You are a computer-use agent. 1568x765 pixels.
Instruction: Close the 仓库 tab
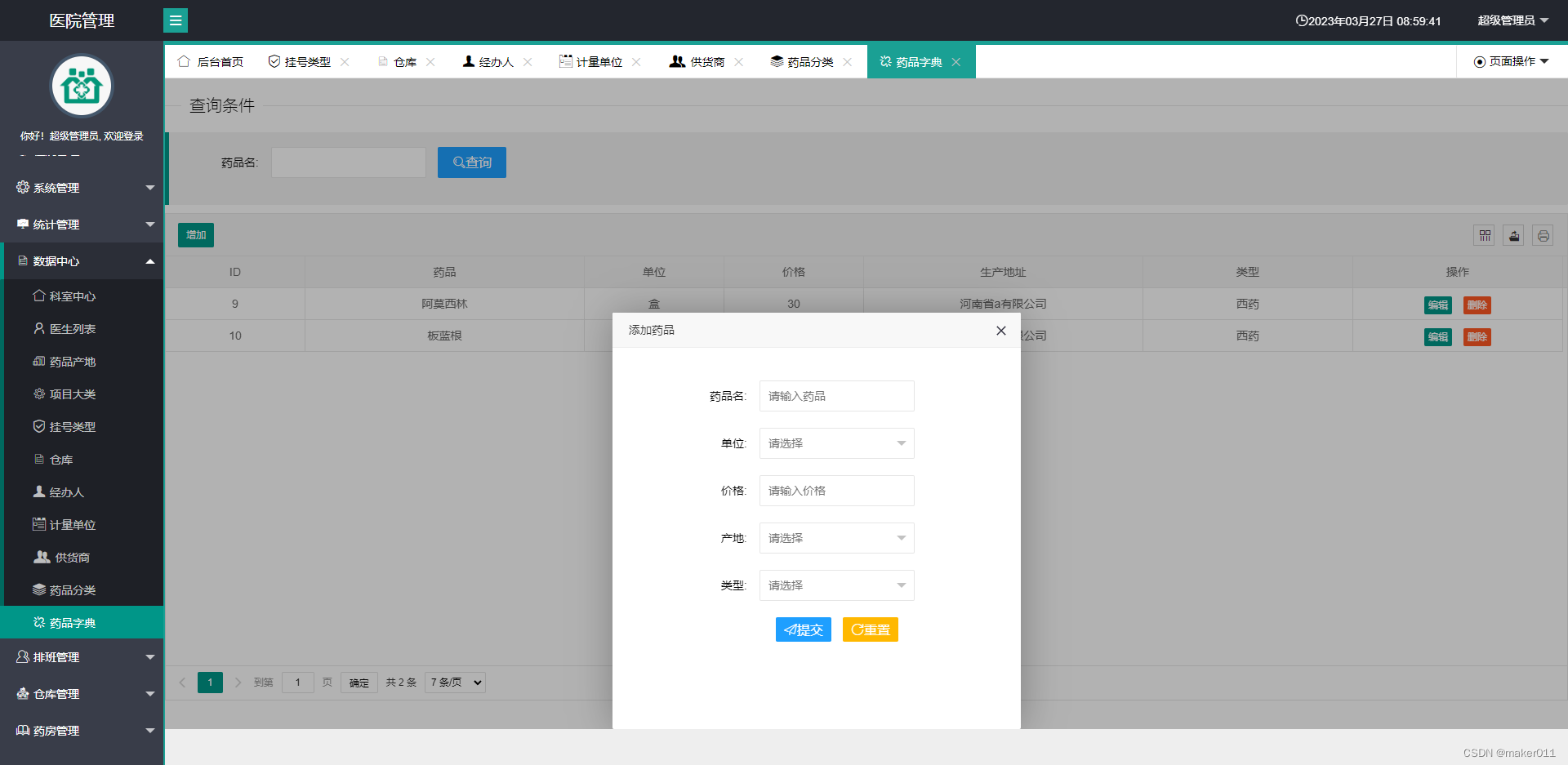coord(430,62)
